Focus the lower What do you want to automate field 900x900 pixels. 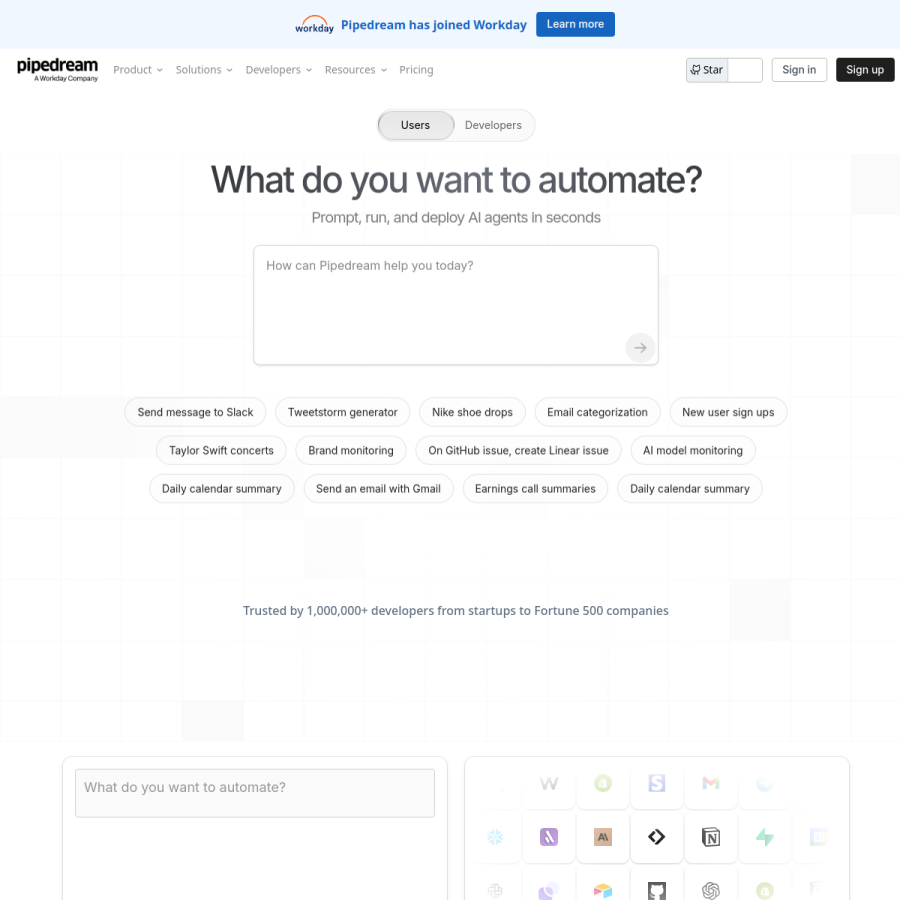coord(255,793)
